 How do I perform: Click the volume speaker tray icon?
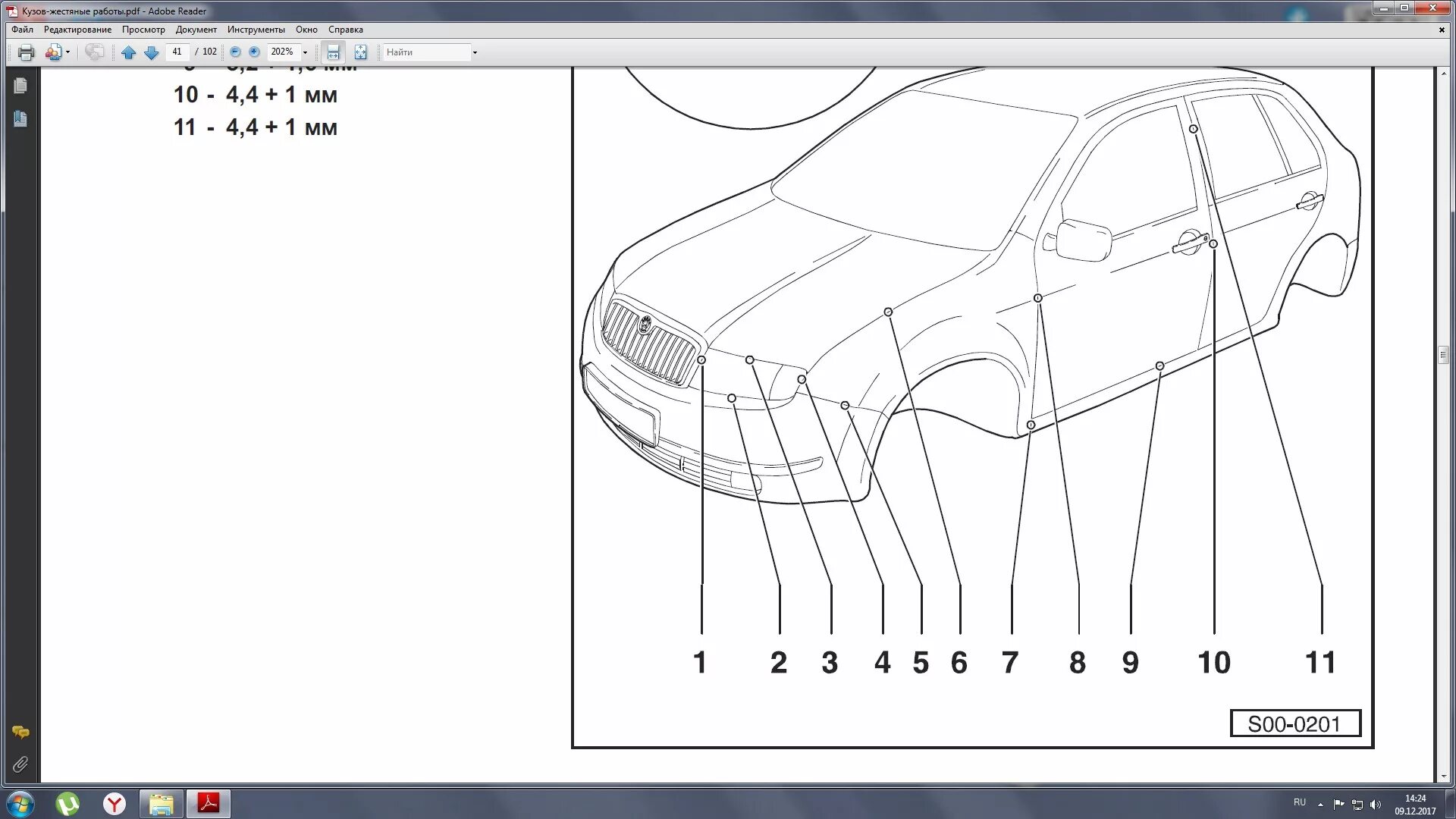tap(1376, 804)
